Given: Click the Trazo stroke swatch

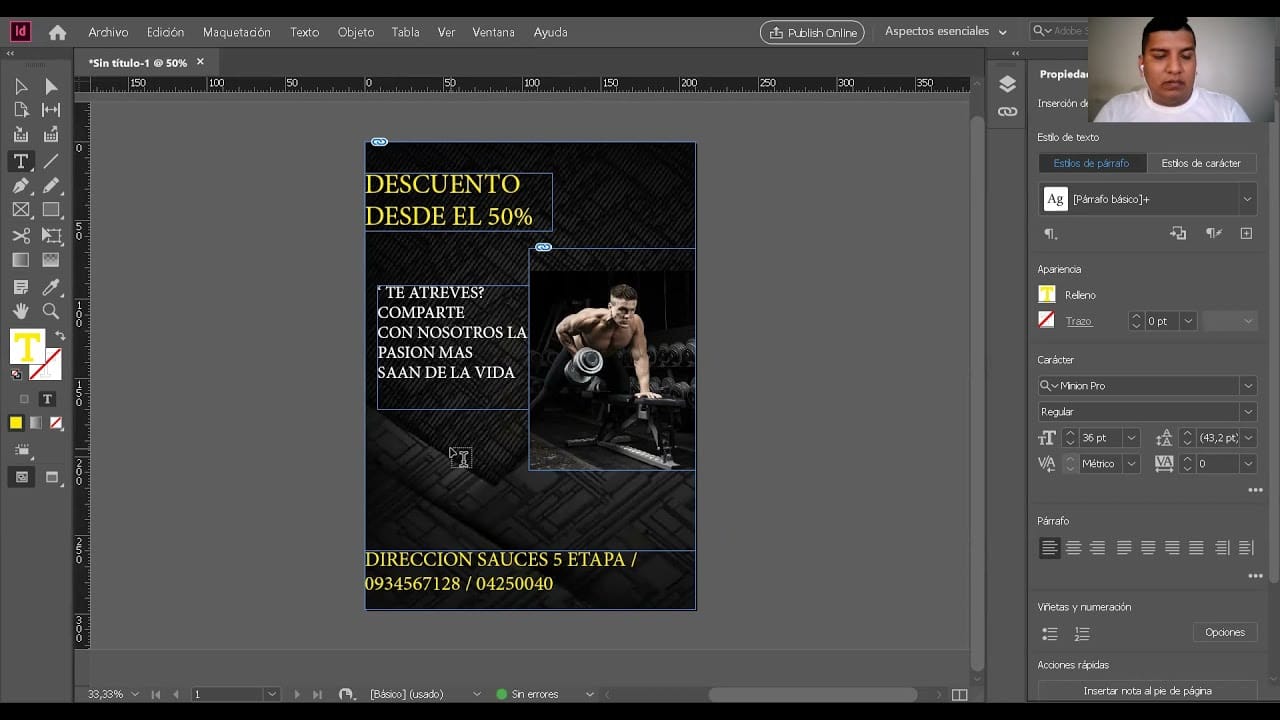Looking at the screenshot, I should 1047,321.
